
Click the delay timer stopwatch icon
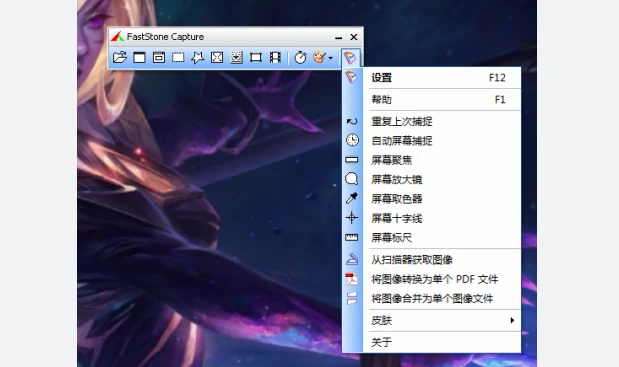[300, 58]
